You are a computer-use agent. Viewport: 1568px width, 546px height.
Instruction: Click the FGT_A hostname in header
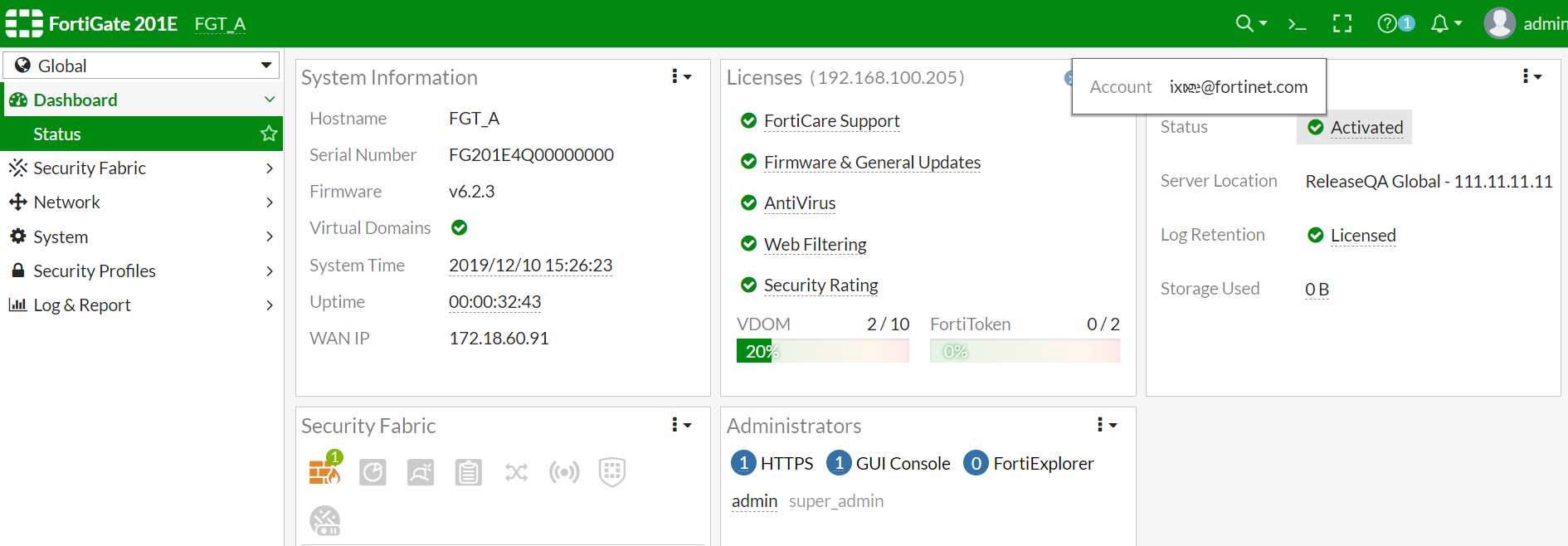220,24
